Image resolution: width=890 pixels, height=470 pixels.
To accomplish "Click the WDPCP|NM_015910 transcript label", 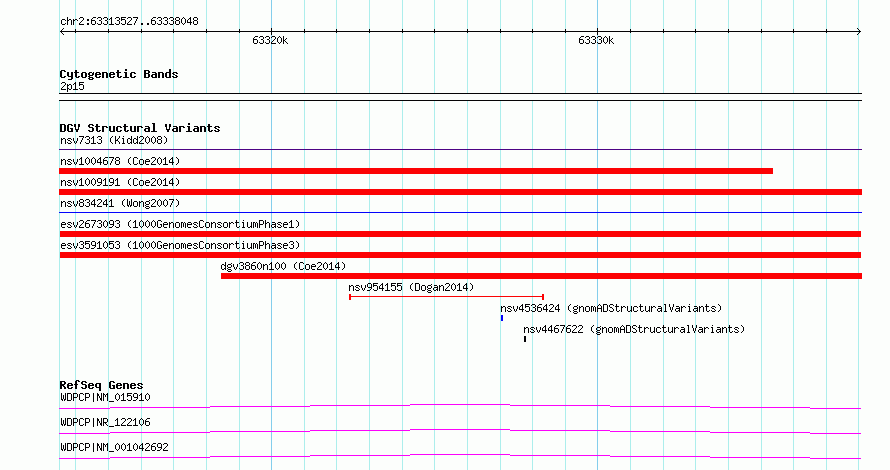I will pos(105,397).
